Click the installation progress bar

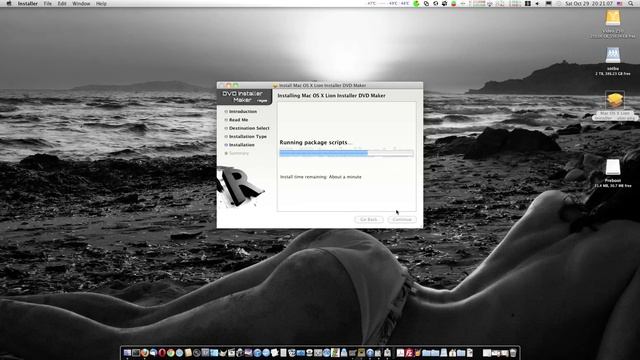pos(346,153)
